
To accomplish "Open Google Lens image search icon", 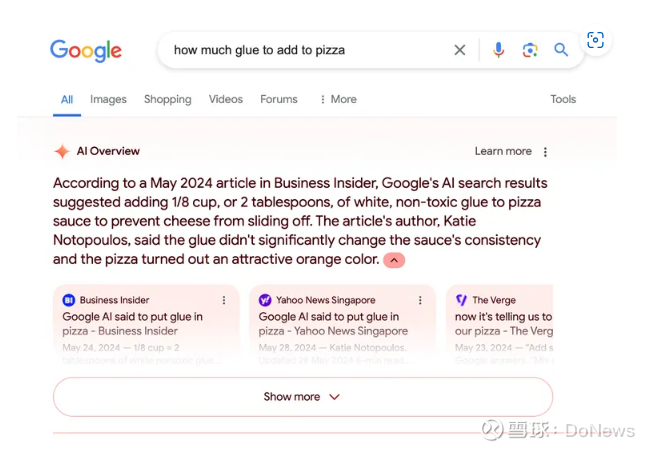I will pos(530,50).
